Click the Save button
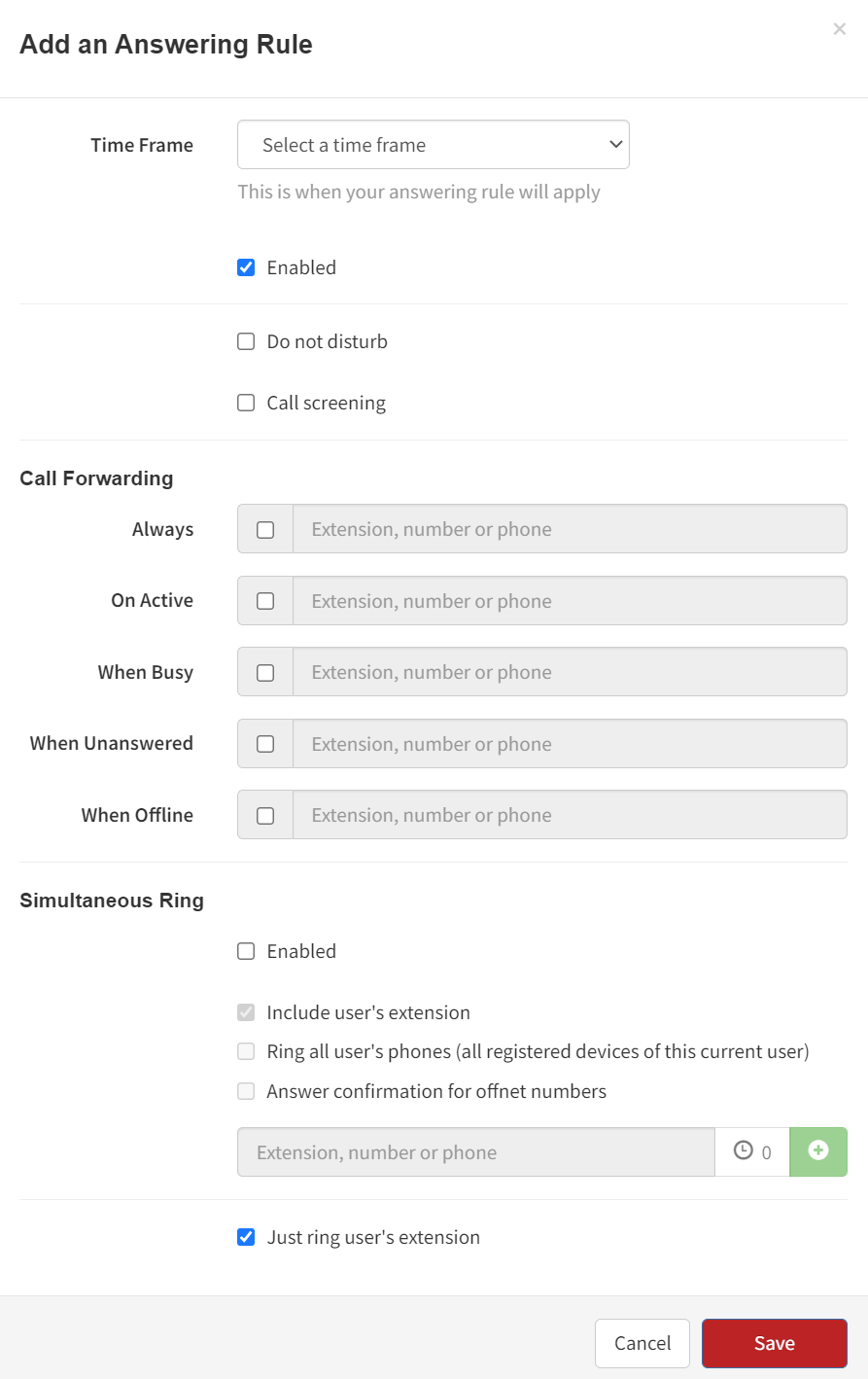Screen dimensions: 868x1379 click(x=775, y=1343)
